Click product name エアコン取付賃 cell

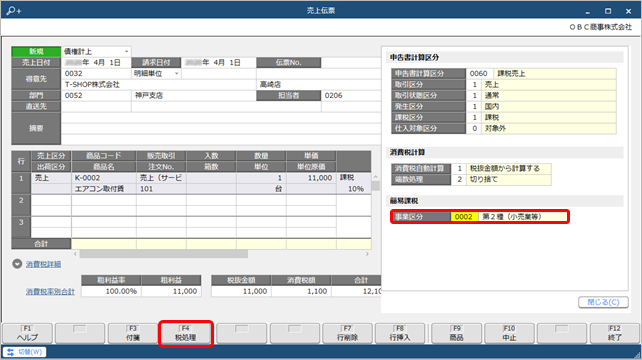(104, 189)
